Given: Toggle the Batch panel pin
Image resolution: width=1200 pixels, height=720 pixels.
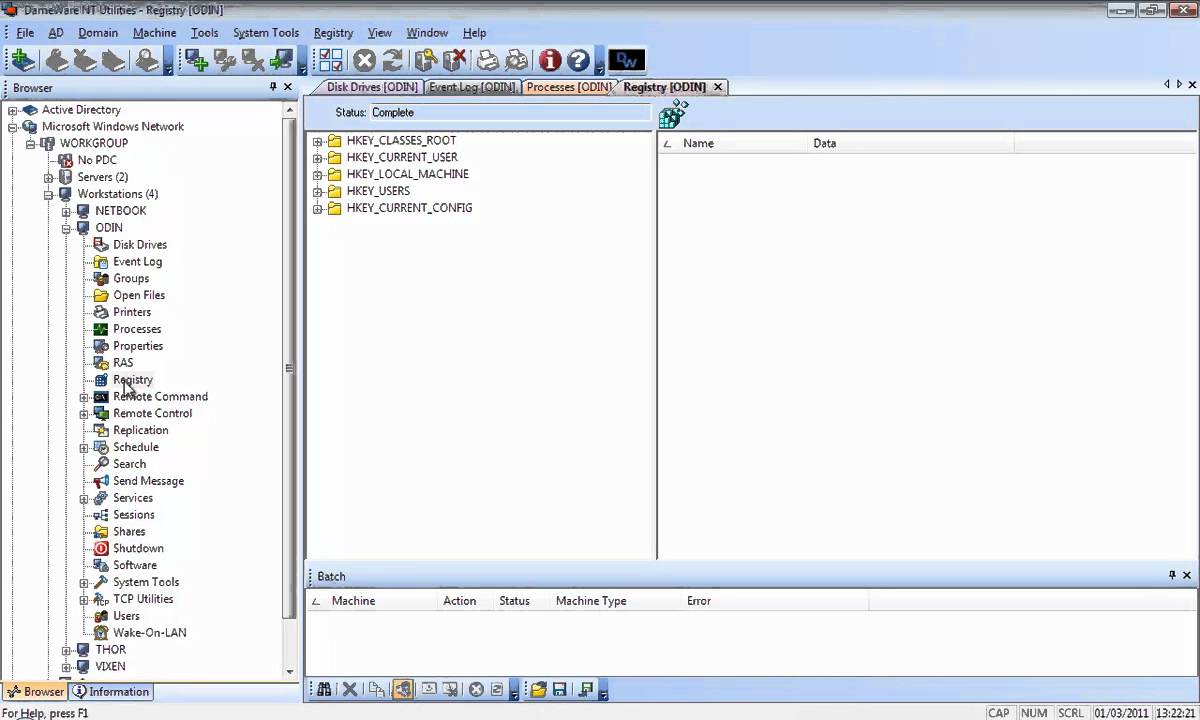Looking at the screenshot, I should (x=1172, y=575).
